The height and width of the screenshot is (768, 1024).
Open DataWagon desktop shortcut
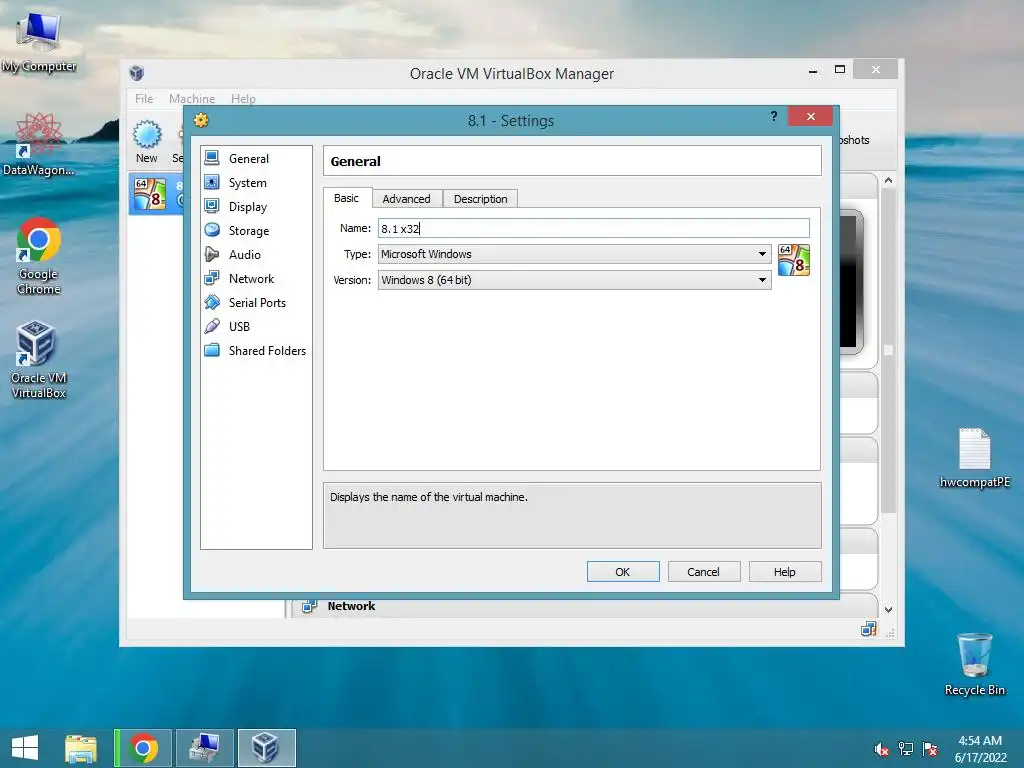tap(39, 144)
